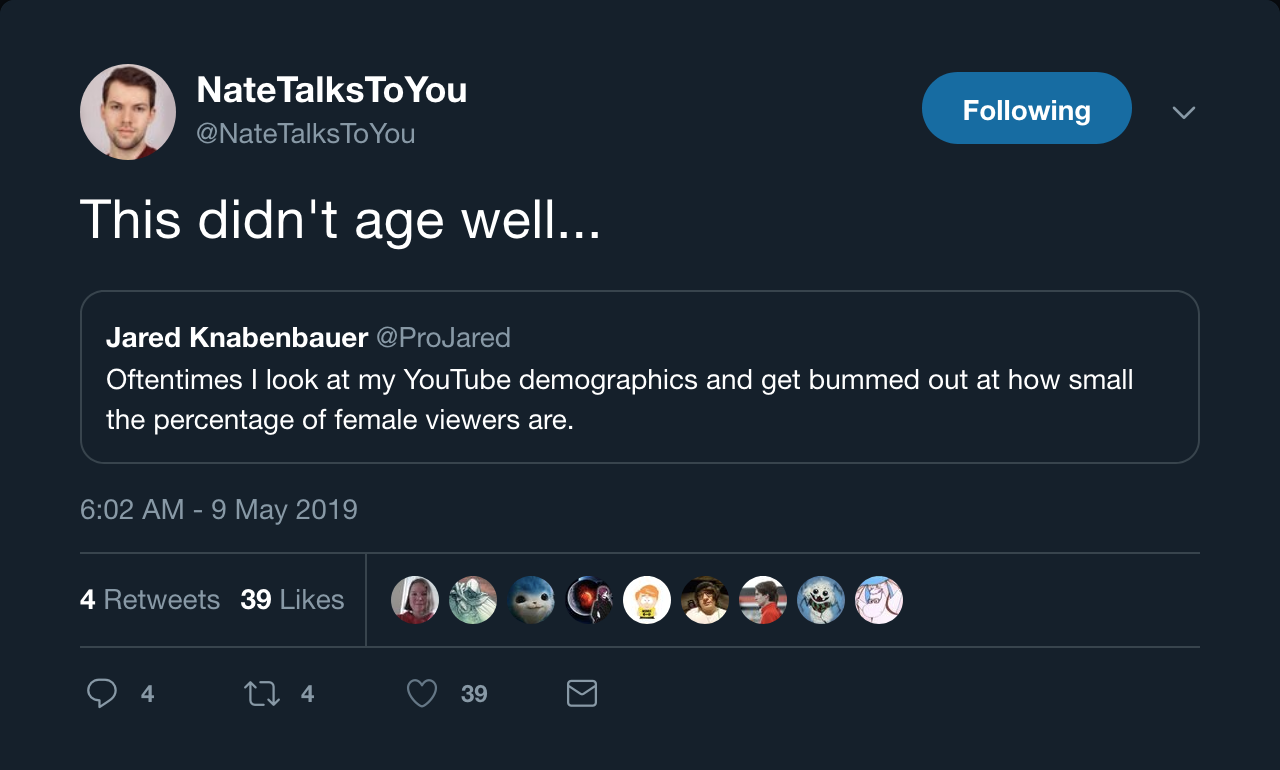Open the dropdown arrow beside Following
This screenshot has height=770, width=1280.
(x=1184, y=113)
